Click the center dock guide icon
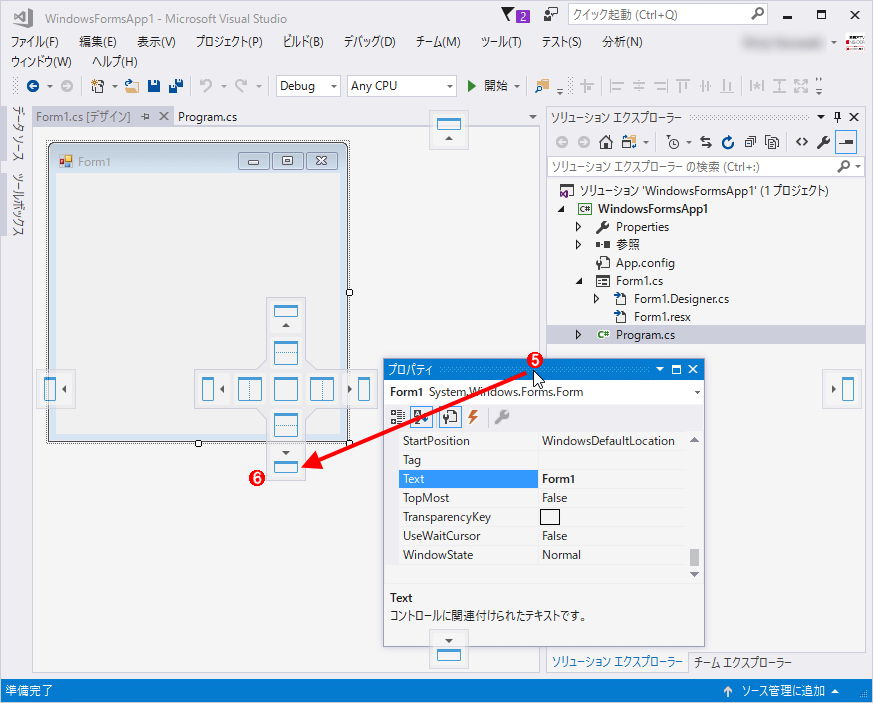Screen dimensions: 873x703 286,389
